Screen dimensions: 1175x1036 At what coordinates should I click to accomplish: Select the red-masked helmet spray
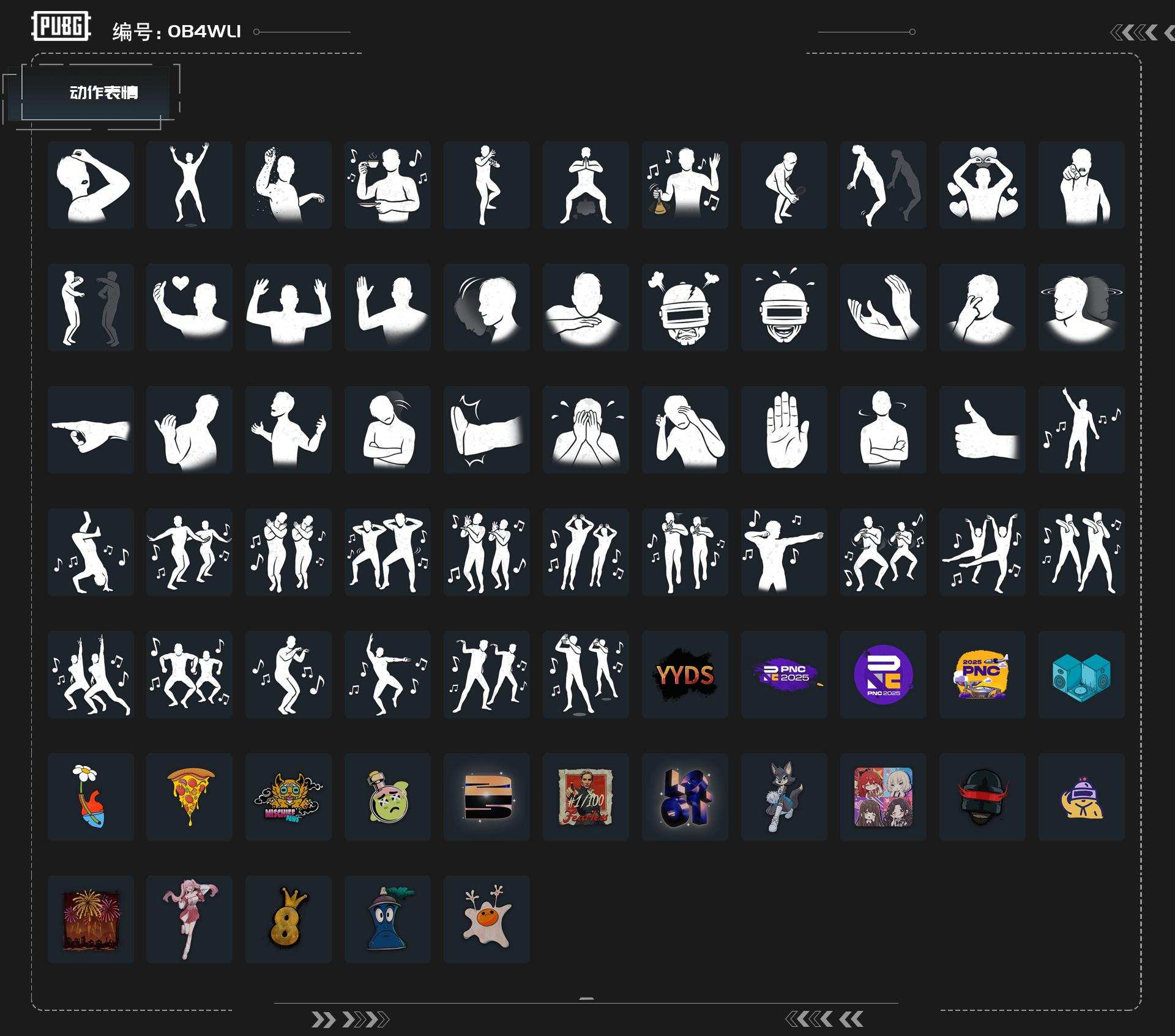[982, 797]
